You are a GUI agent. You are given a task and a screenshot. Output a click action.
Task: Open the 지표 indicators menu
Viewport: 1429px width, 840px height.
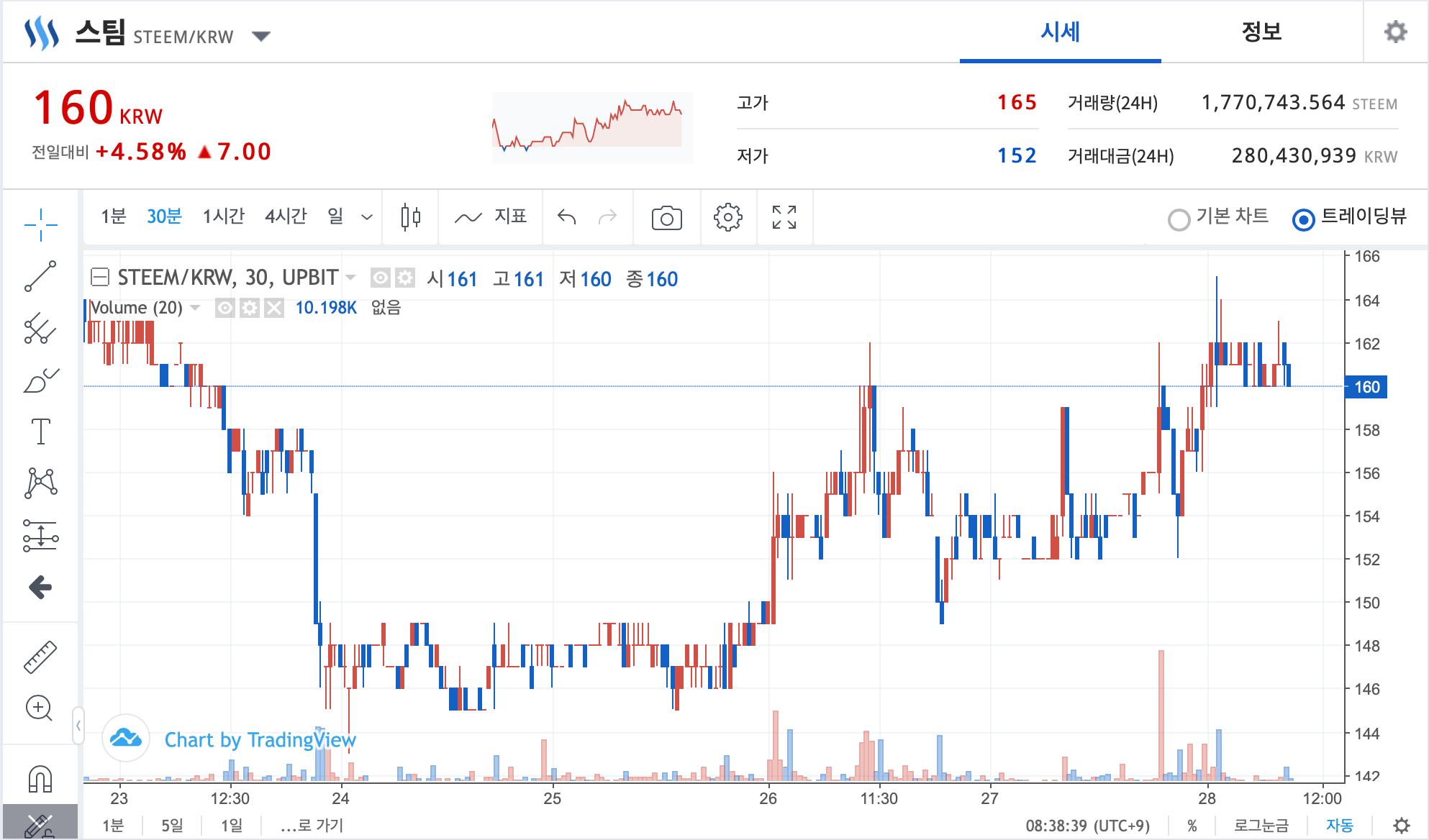tap(491, 216)
